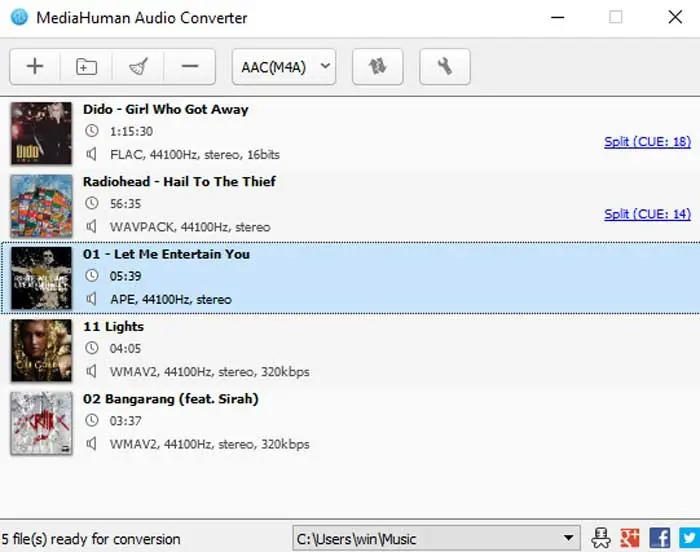Viewport: 700px width, 552px height.
Task: Click 11 Lights WMAV2 320kbps format info
Action: [209, 372]
